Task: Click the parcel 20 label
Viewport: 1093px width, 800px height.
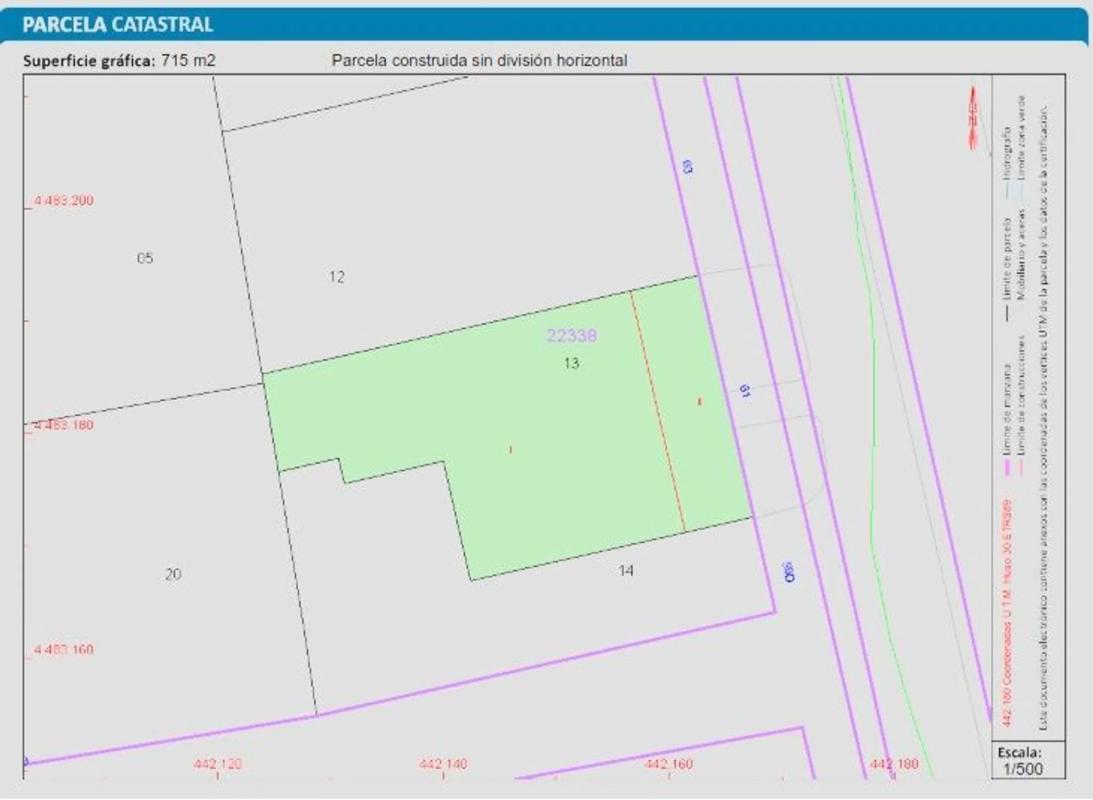Action: click(x=173, y=574)
